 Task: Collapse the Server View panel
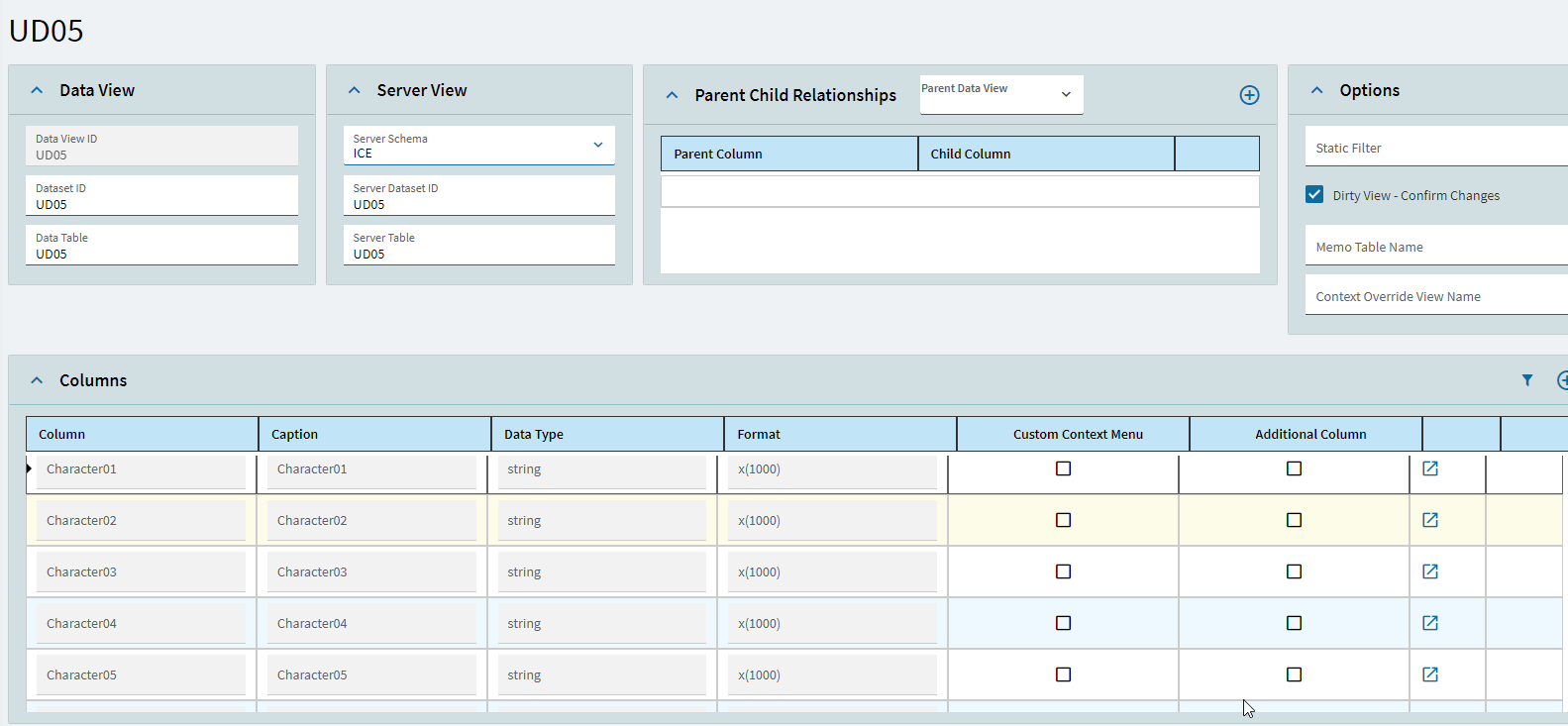[355, 90]
